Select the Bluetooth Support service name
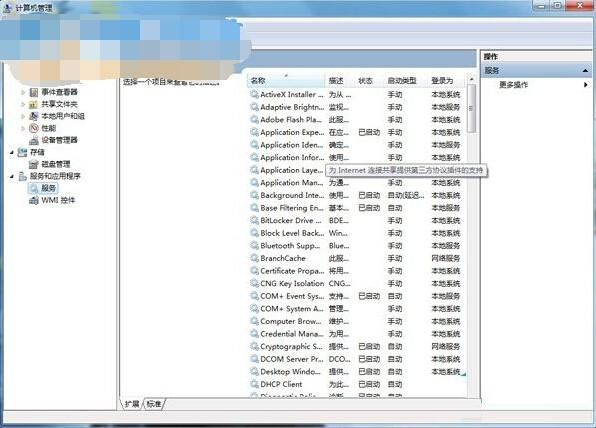 [x=290, y=246]
